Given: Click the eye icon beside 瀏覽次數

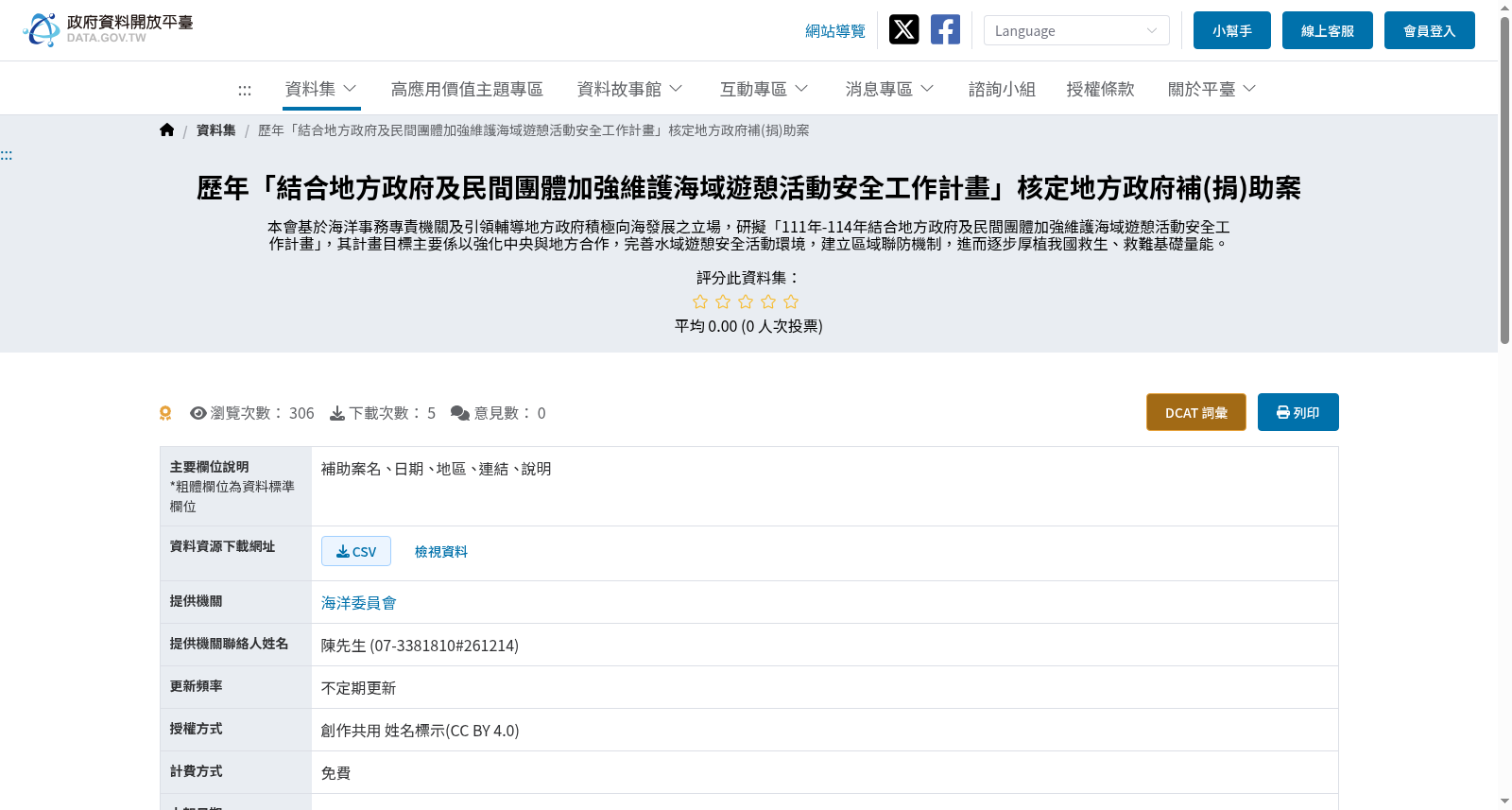Looking at the screenshot, I should [x=198, y=413].
